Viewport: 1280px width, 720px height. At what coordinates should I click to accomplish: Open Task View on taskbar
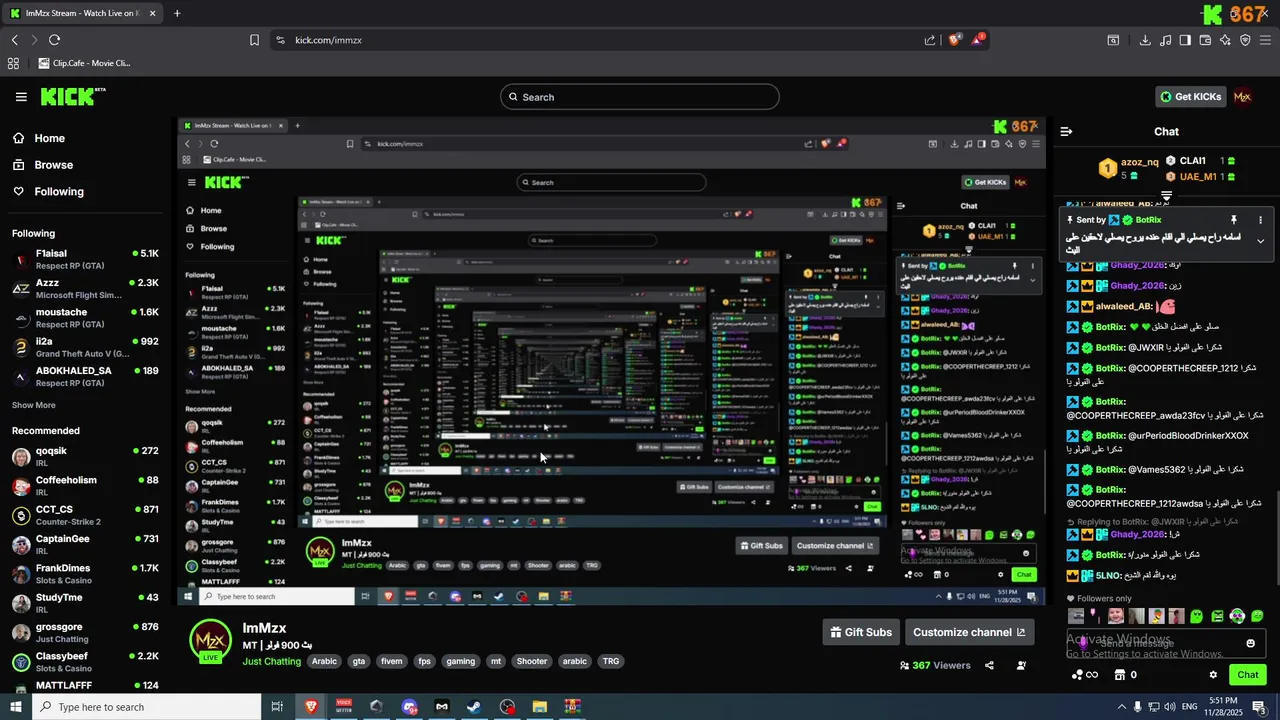pyautogui.click(x=277, y=707)
